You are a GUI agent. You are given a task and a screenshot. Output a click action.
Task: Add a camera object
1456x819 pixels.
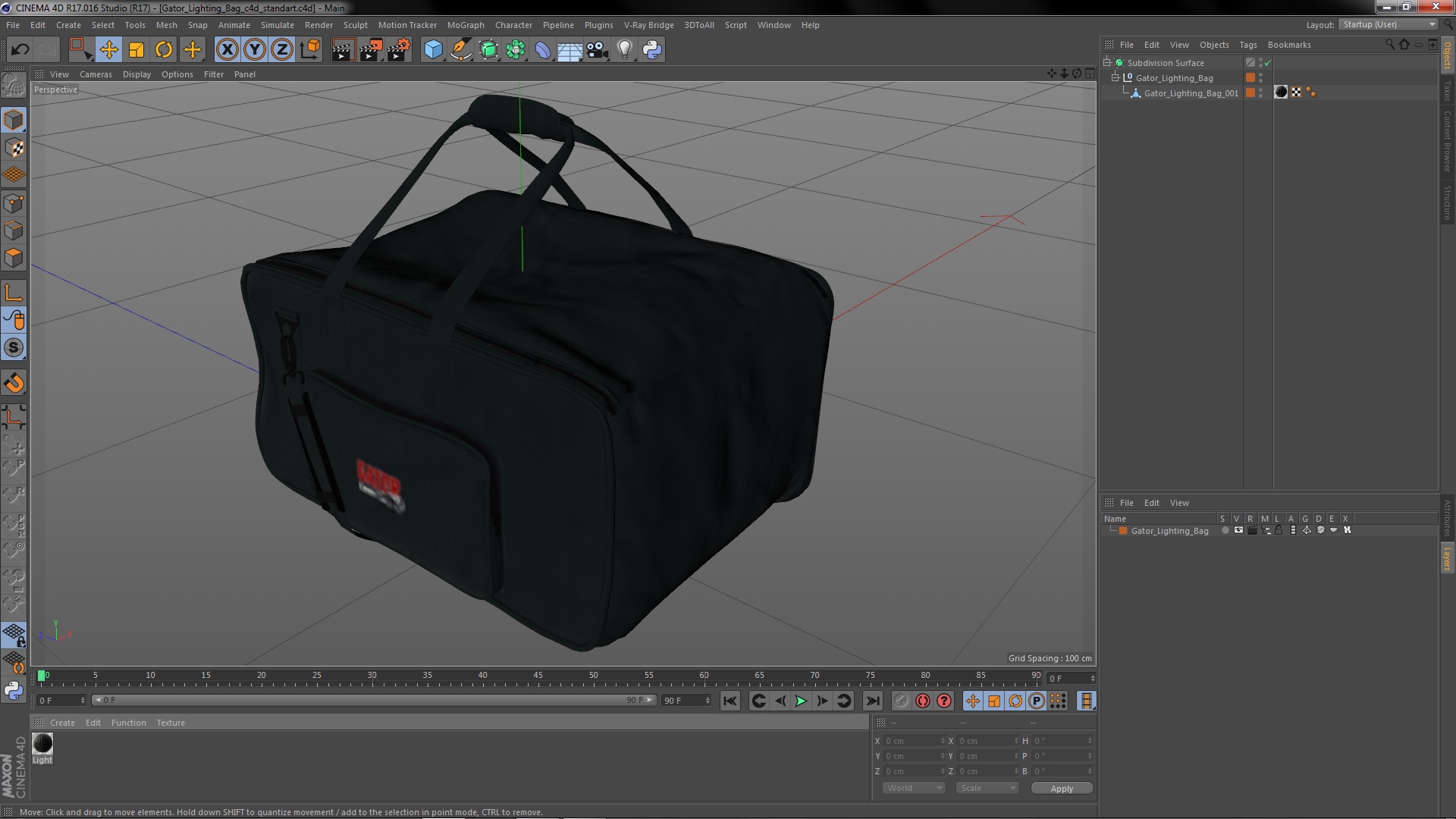[x=598, y=50]
